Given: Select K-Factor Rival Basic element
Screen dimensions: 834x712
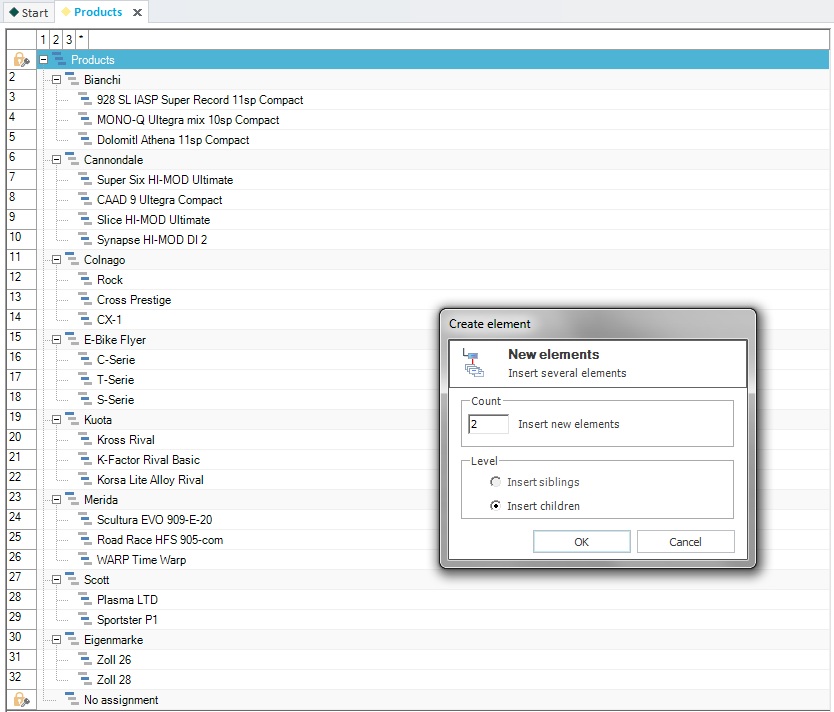Looking at the screenshot, I should [148, 459].
